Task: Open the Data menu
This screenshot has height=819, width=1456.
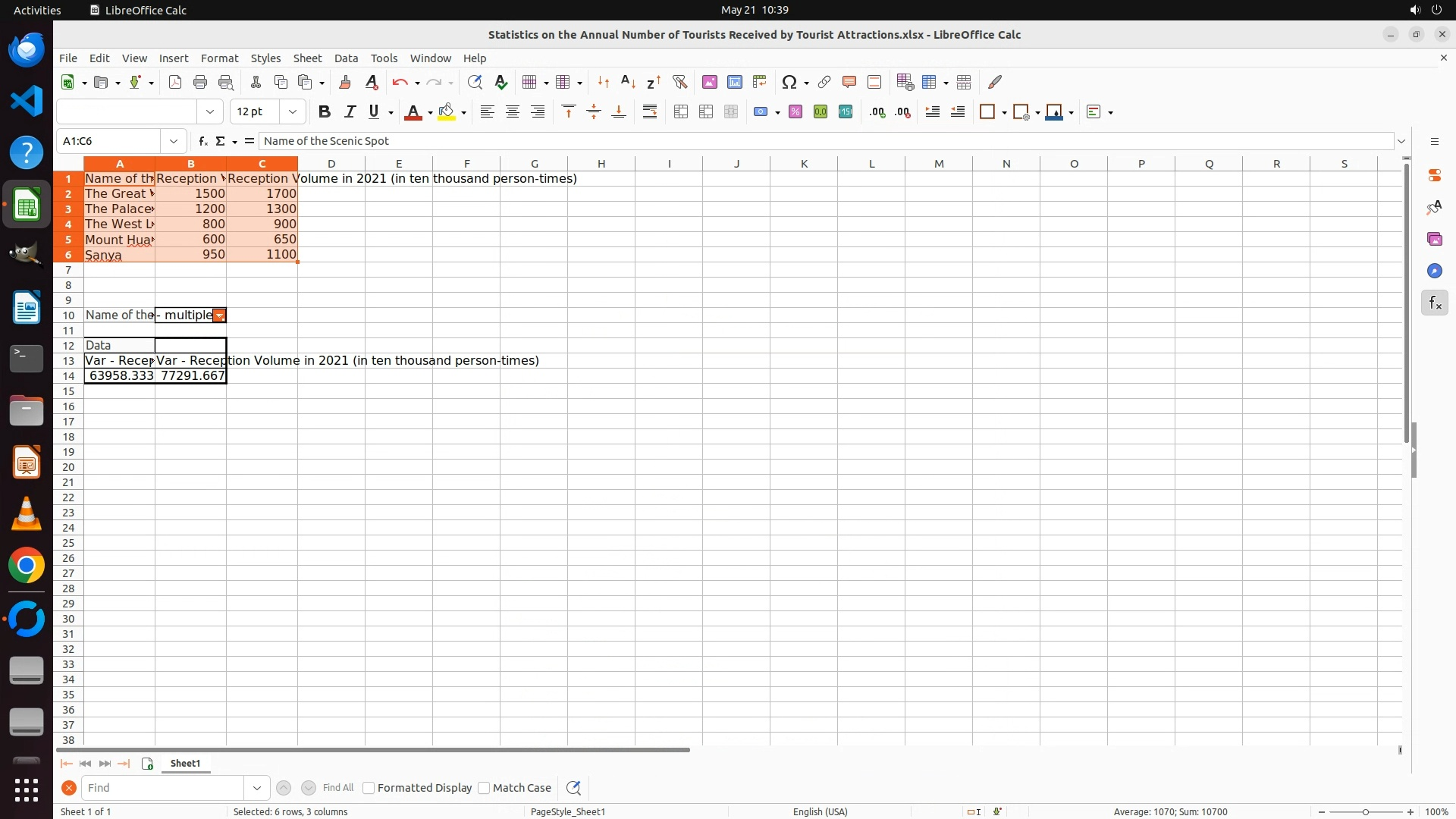Action: pyautogui.click(x=346, y=58)
